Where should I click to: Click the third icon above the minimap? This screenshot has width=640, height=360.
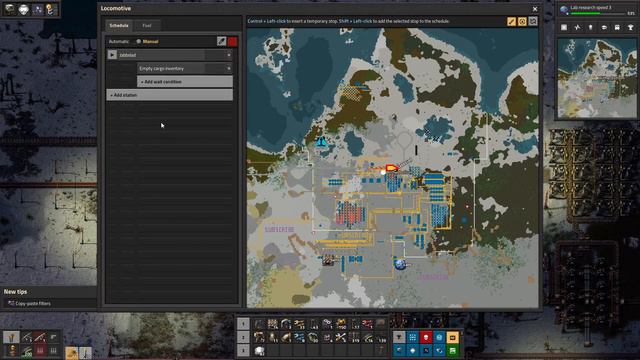[590, 27]
